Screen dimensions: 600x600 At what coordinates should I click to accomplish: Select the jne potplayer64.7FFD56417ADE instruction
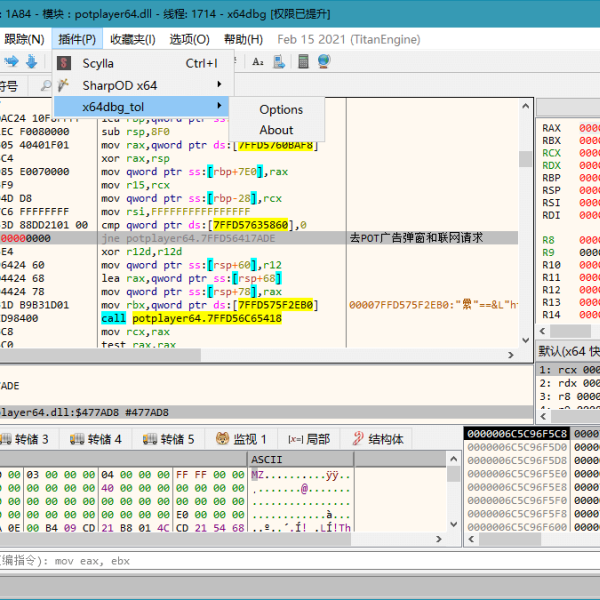pyautogui.click(x=188, y=238)
